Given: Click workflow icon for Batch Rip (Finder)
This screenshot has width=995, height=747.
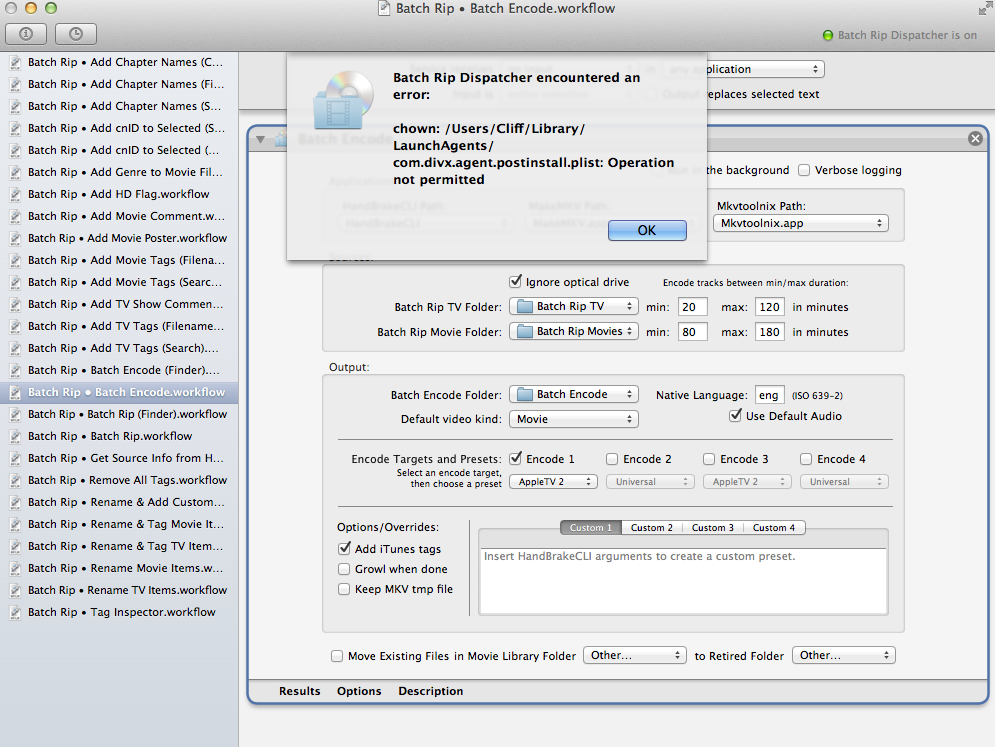Looking at the screenshot, I should click(x=15, y=414).
